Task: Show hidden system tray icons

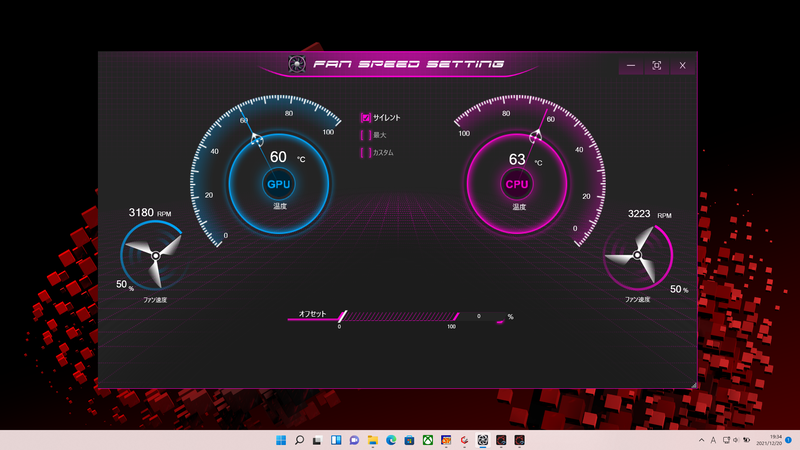Action: click(702, 440)
